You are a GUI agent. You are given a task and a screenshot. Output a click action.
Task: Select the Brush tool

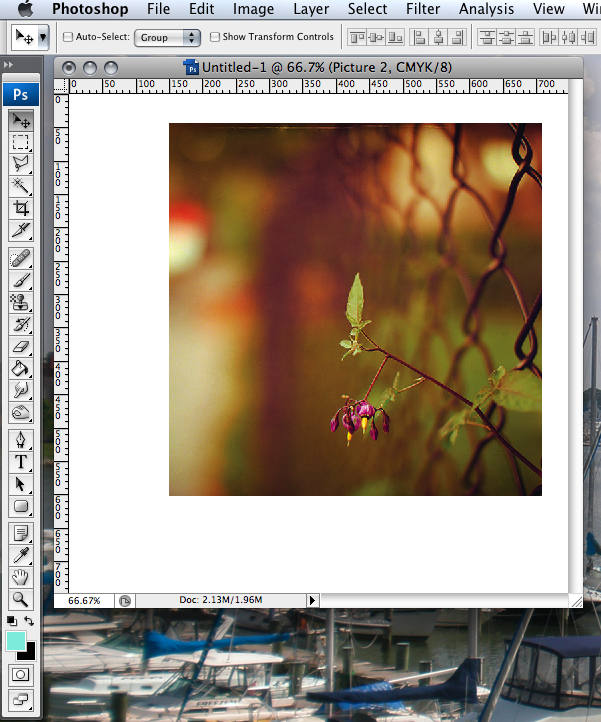coord(21,280)
